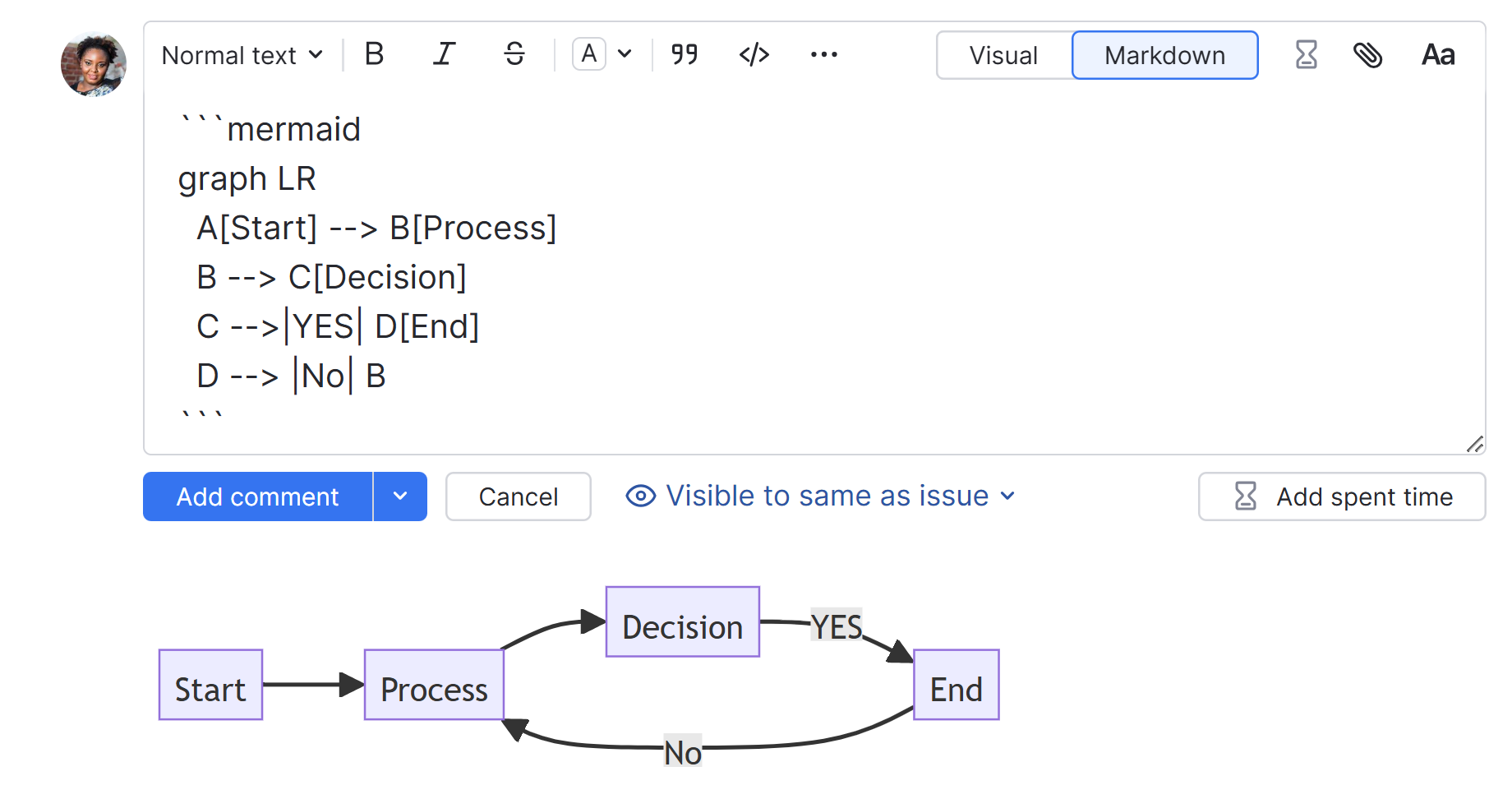Expand the Add comment split-button arrow
The height and width of the screenshot is (799, 1512).
pos(400,496)
